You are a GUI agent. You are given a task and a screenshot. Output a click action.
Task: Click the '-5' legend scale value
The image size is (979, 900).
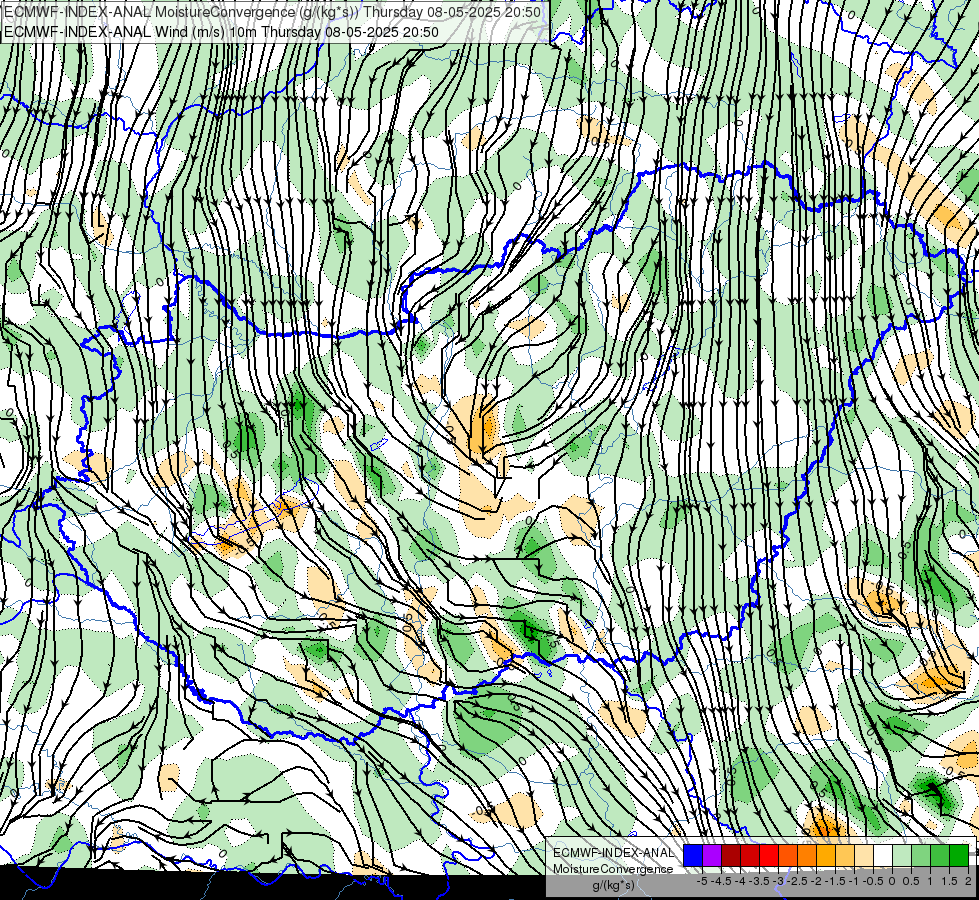pos(702,881)
